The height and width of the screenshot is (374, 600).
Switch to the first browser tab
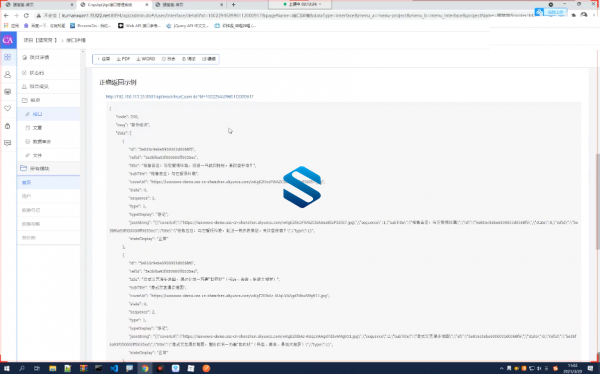[x=38, y=5]
